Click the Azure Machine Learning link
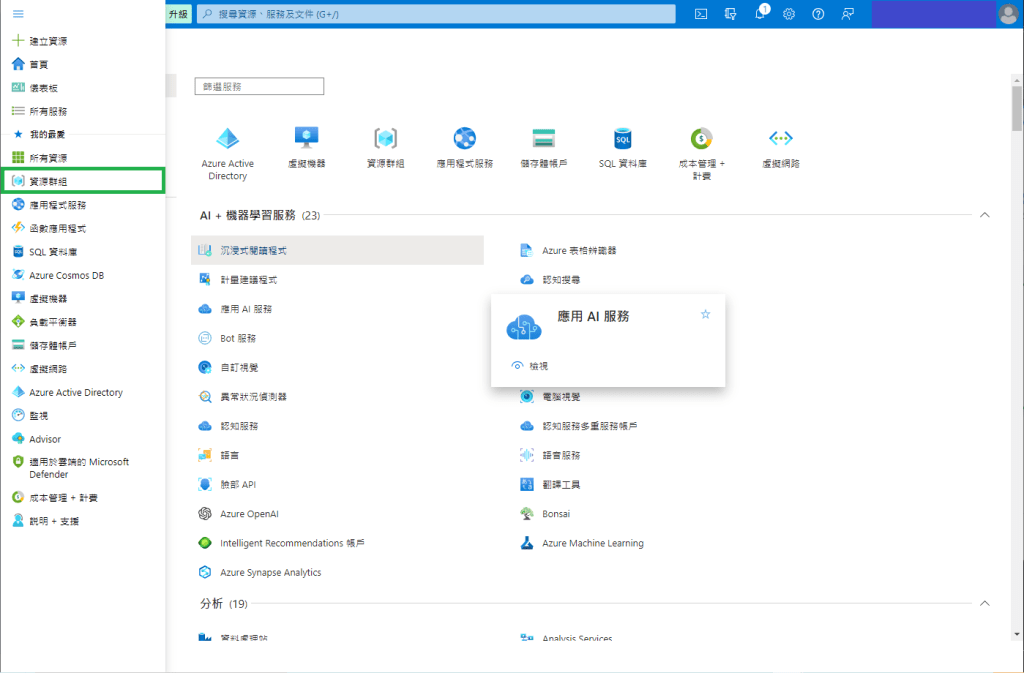This screenshot has width=1024, height=673. click(x=592, y=543)
